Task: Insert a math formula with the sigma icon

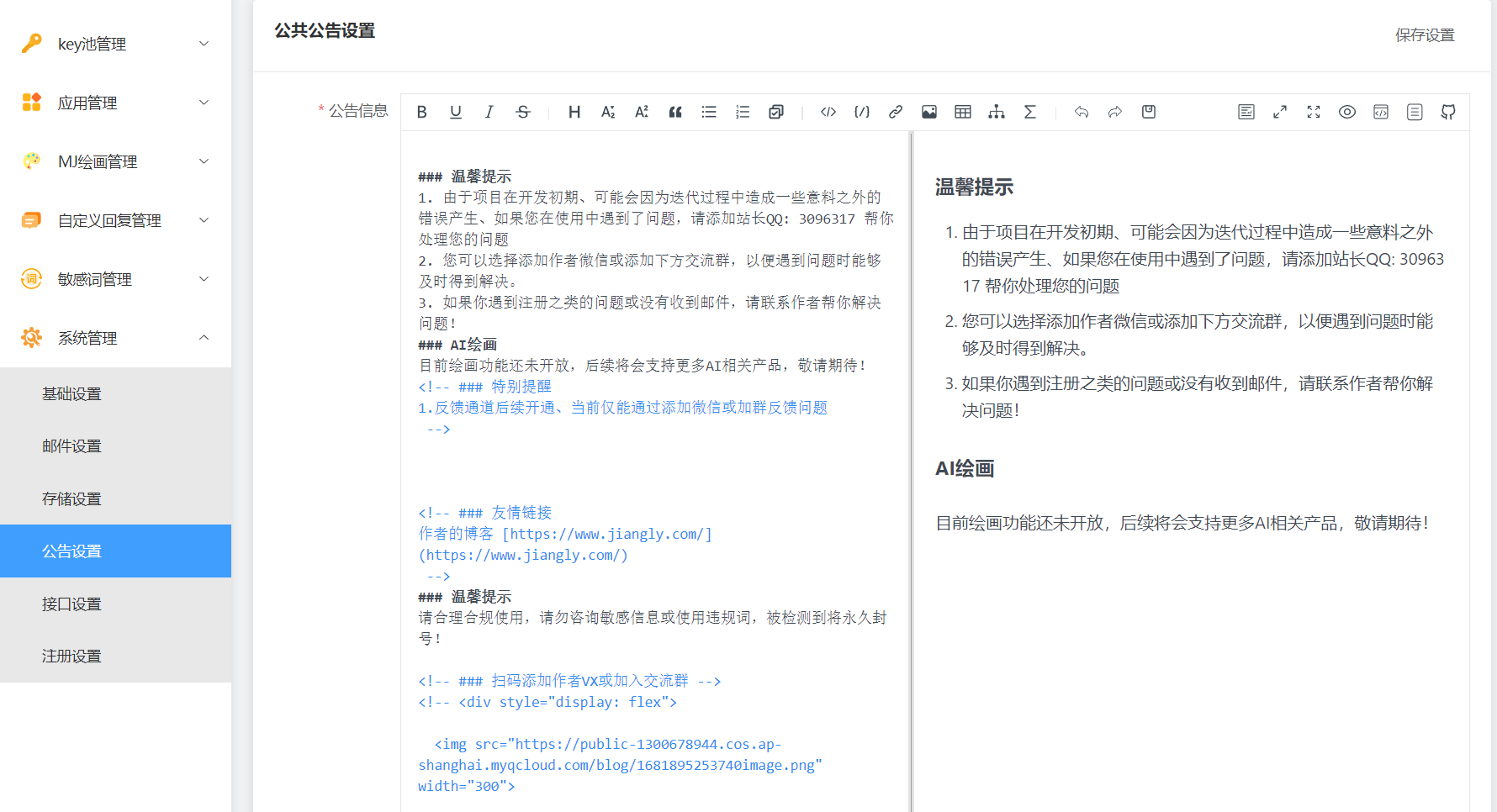Action: click(1029, 112)
